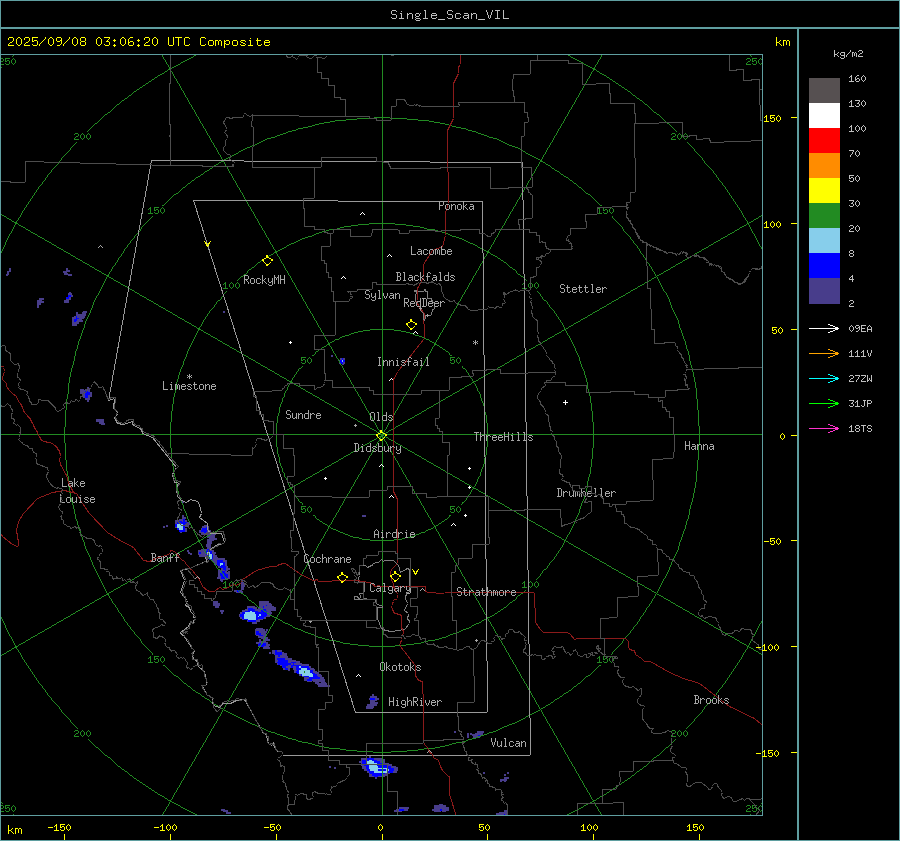This screenshot has height=841, width=900.
Task: Click the Ponoka city label
Action: click(x=456, y=206)
